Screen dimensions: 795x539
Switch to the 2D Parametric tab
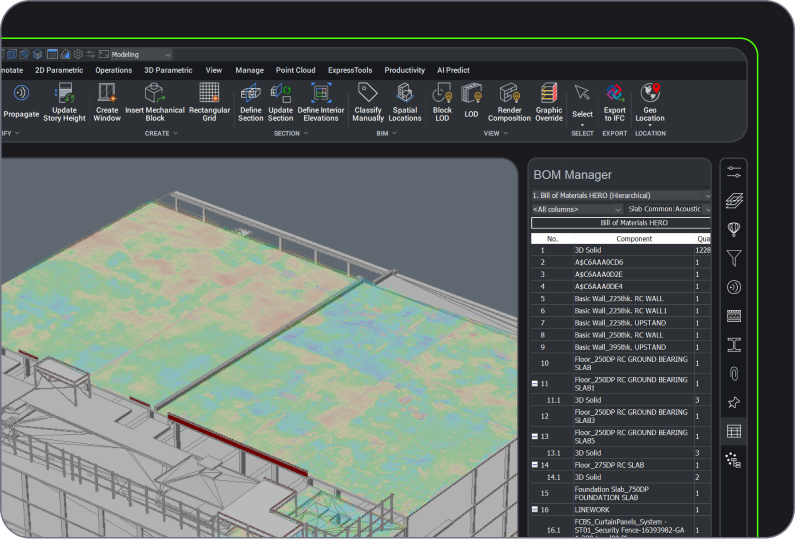click(x=59, y=70)
